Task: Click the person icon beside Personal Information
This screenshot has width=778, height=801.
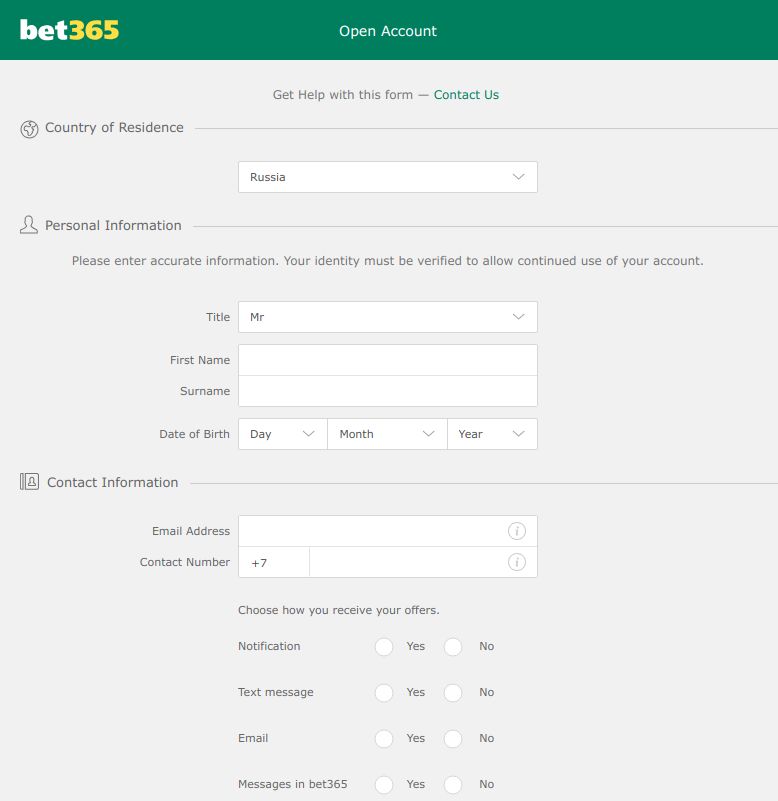Action: coord(27,225)
